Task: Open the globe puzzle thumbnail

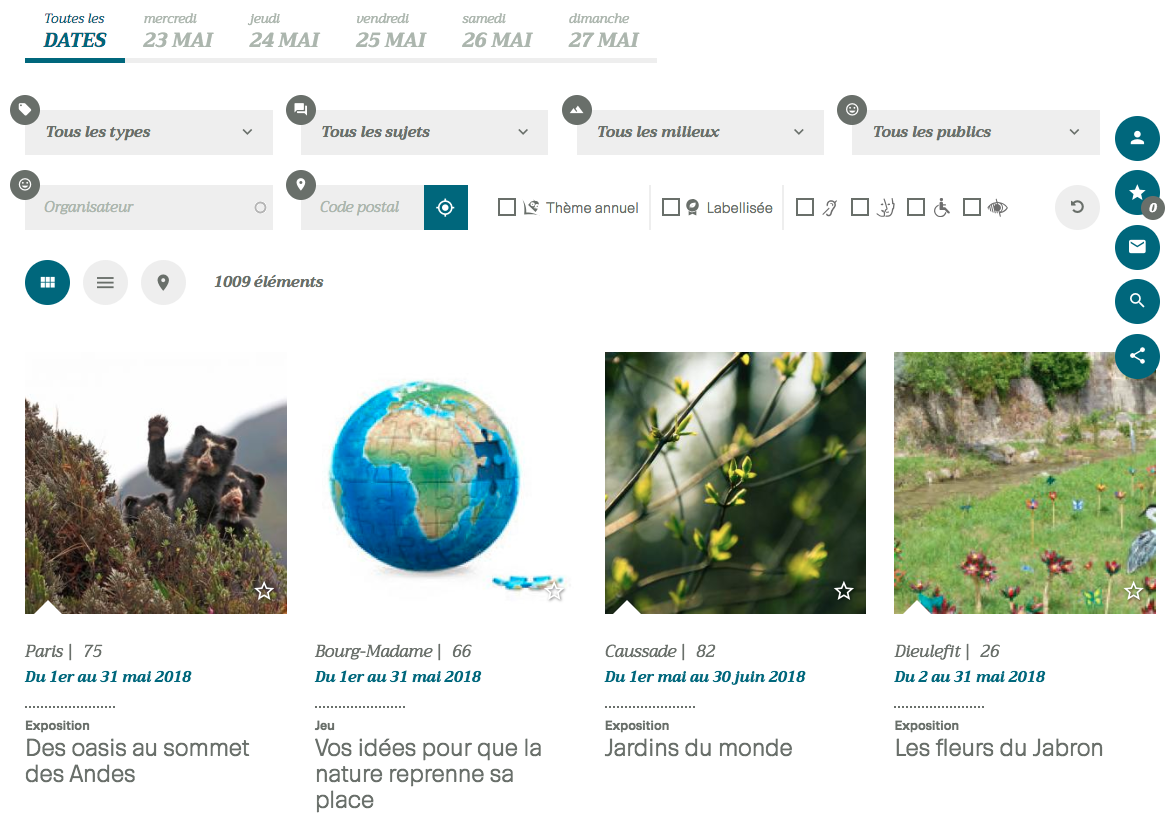Action: click(x=445, y=483)
